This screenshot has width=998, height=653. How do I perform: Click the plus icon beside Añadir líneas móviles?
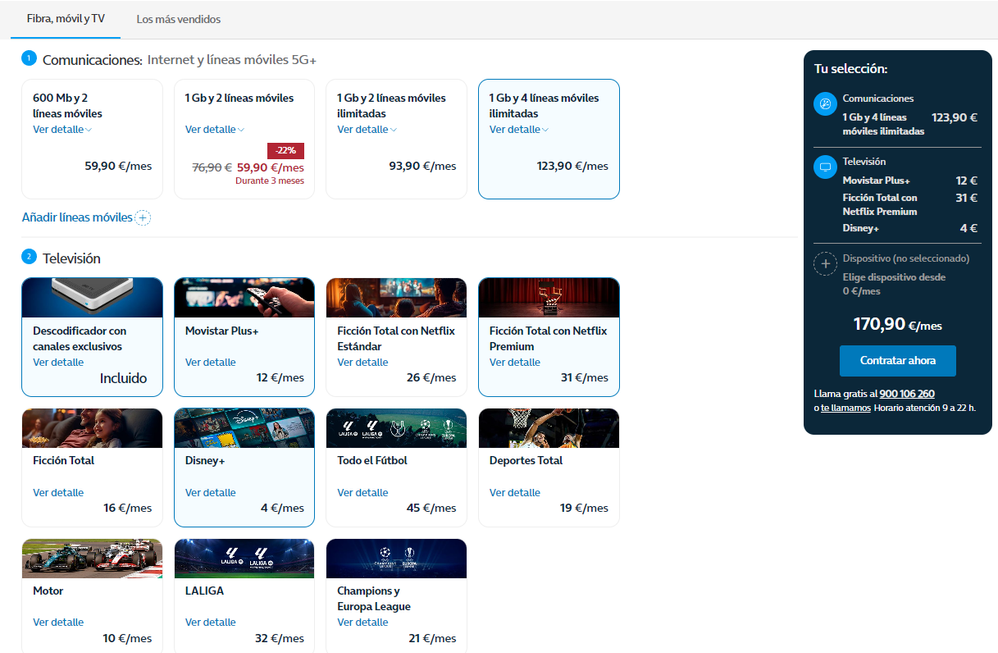coord(142,217)
